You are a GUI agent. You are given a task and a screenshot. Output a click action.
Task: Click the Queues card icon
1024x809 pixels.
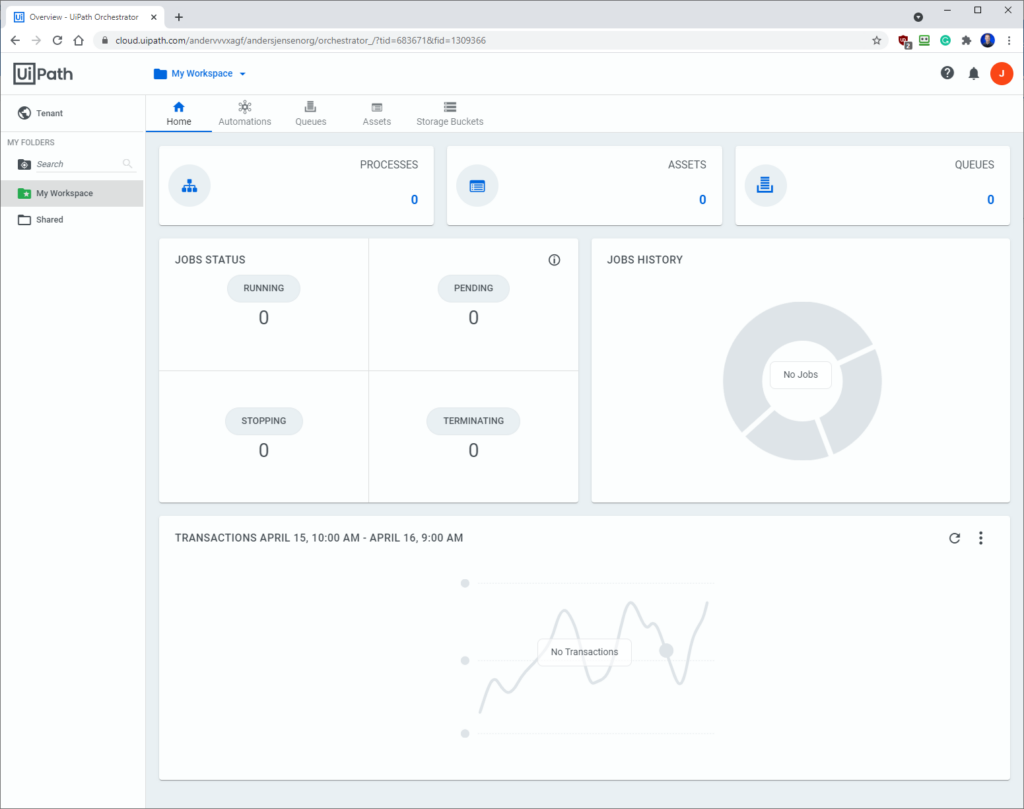(765, 186)
